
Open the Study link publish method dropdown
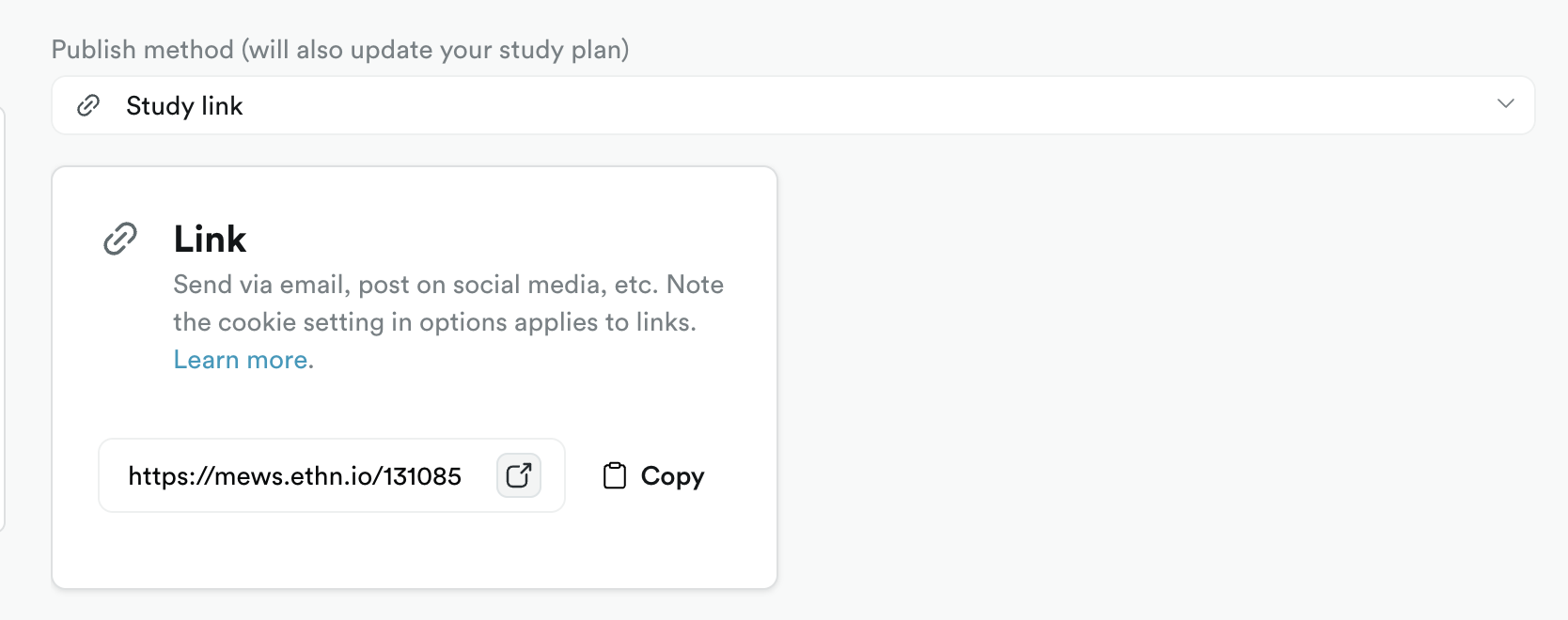792,105
